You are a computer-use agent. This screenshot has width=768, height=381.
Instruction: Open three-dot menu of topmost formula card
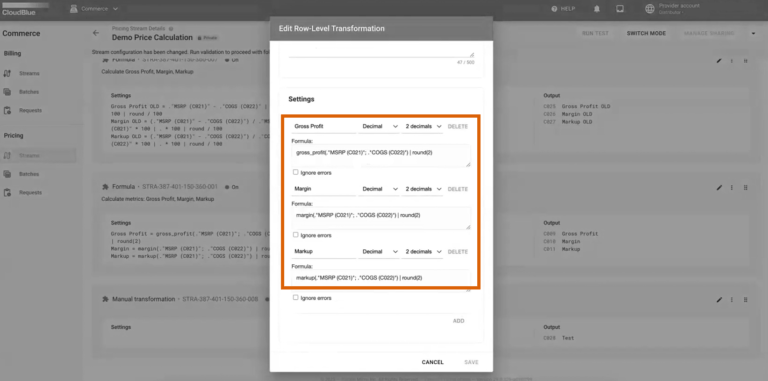(732, 61)
